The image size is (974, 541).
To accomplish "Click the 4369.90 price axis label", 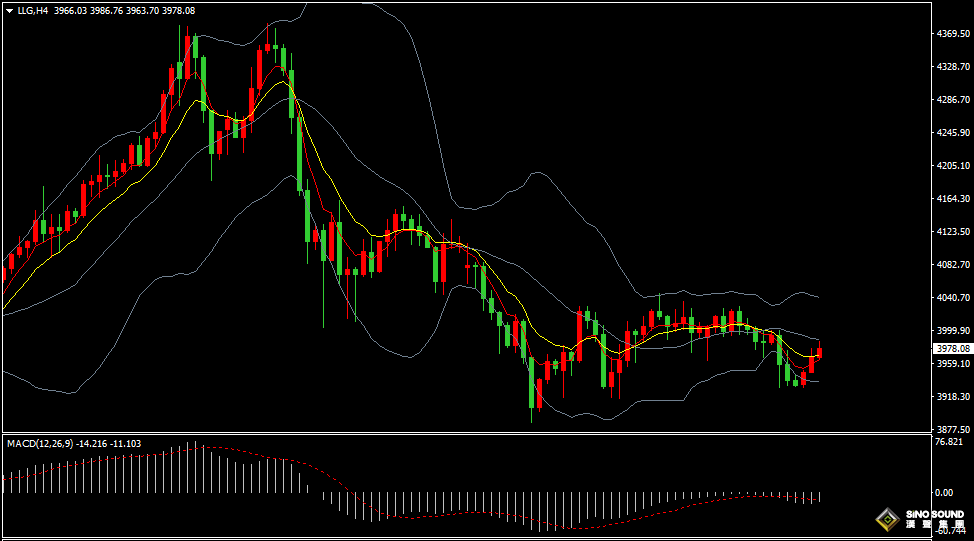I will (x=952, y=34).
